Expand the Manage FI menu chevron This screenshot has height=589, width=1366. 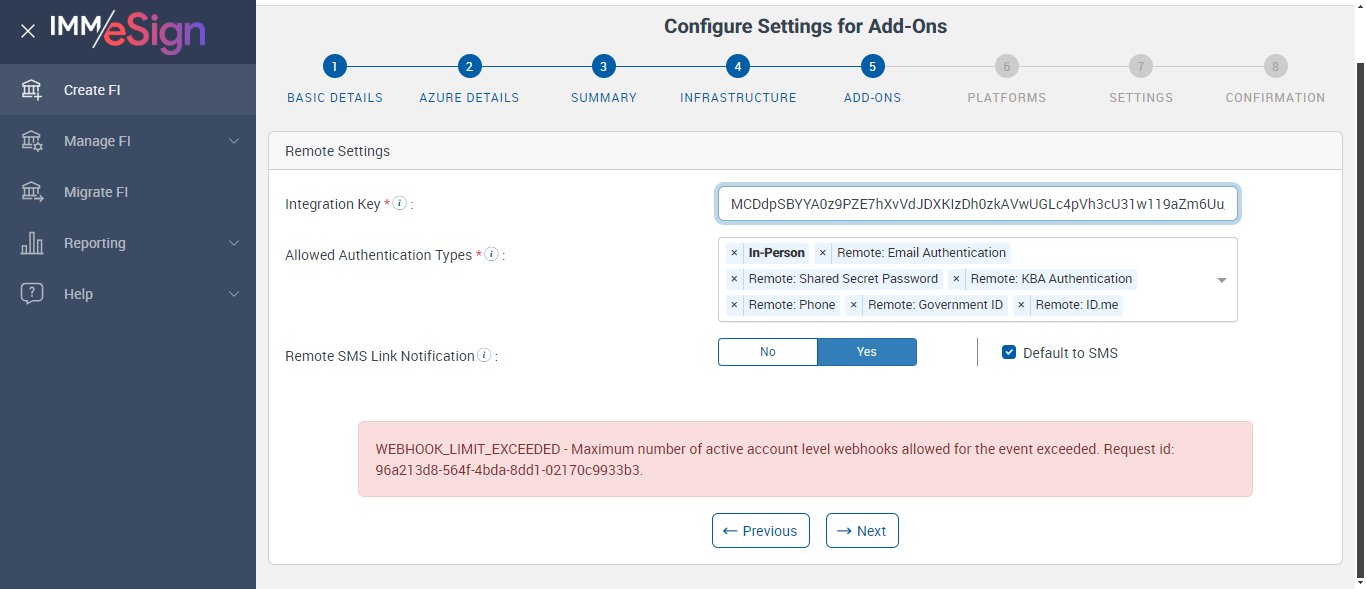pyautogui.click(x=234, y=141)
